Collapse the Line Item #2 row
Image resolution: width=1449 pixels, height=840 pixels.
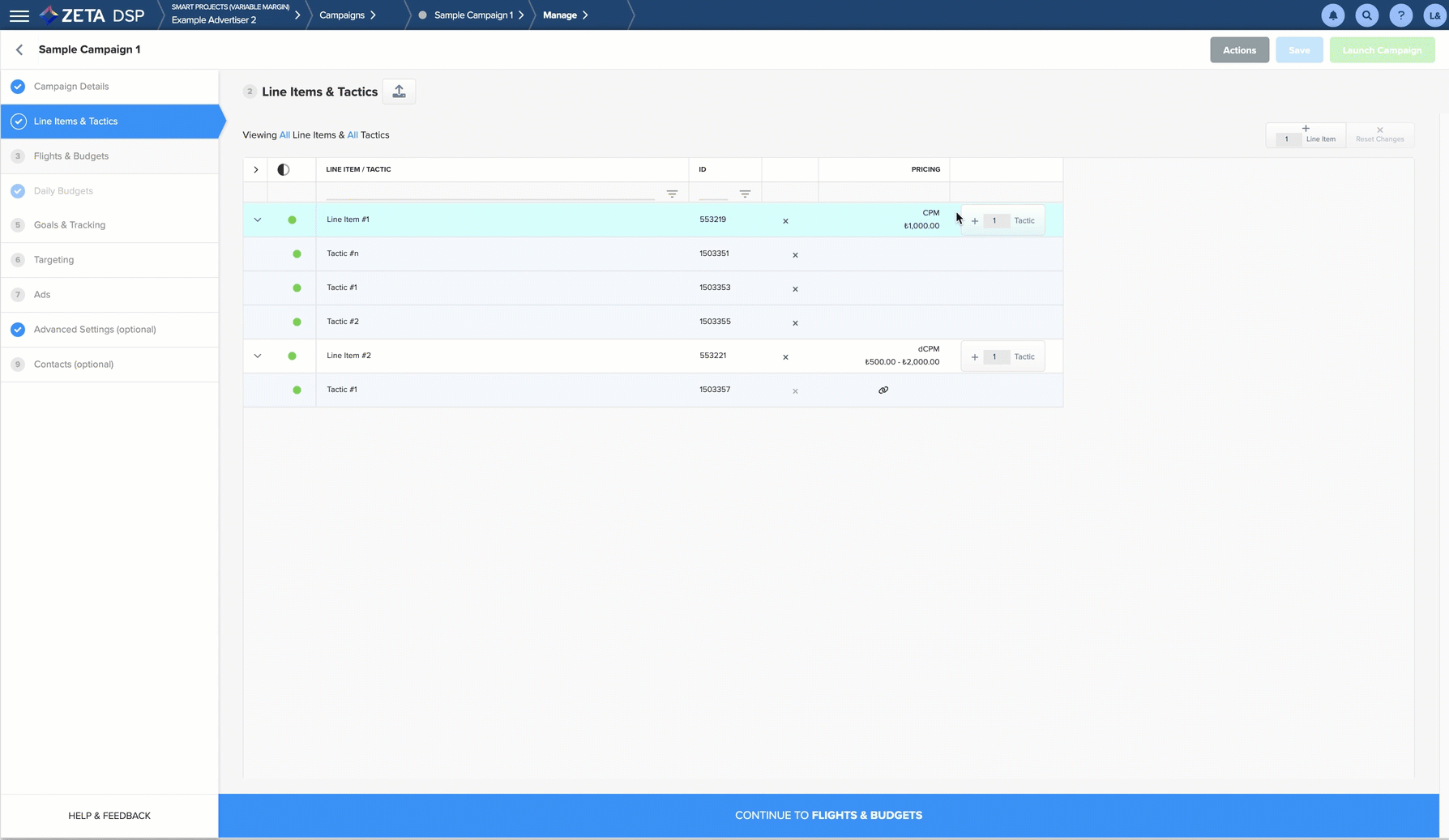click(x=258, y=356)
